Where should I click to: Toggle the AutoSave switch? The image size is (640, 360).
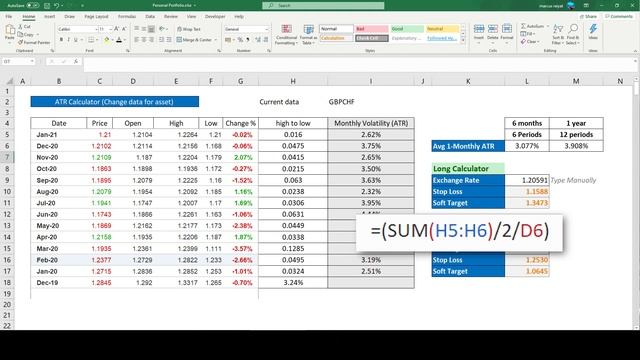pyautogui.click(x=32, y=6)
